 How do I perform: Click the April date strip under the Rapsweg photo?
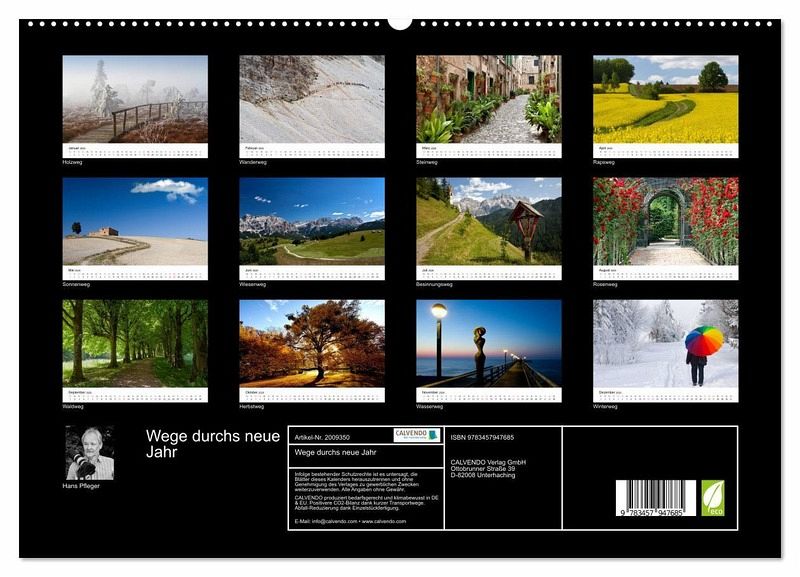pos(665,150)
